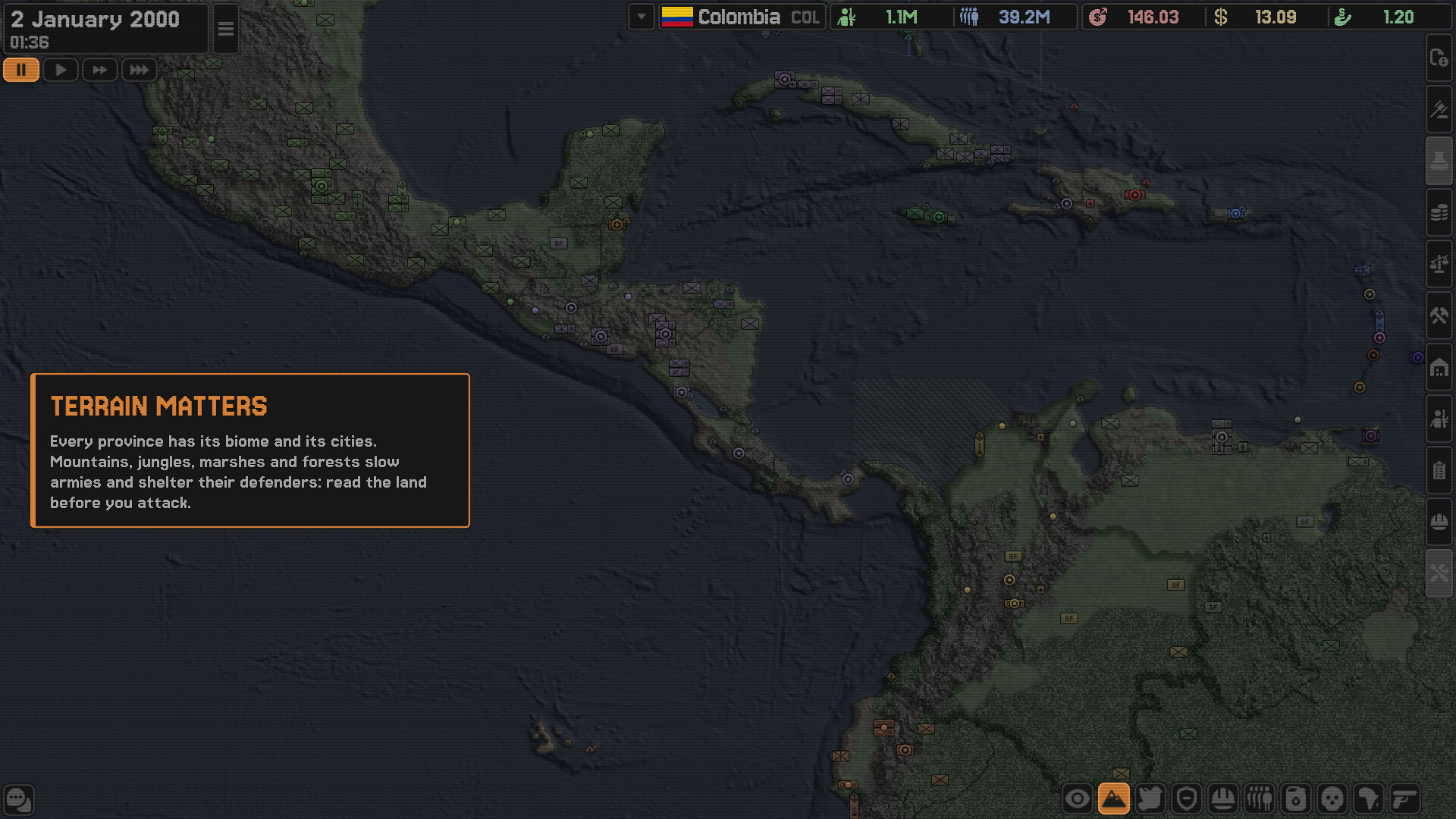1456x819 pixels.
Task: Switch to the oil canister resource map mode
Action: pos(1295,799)
